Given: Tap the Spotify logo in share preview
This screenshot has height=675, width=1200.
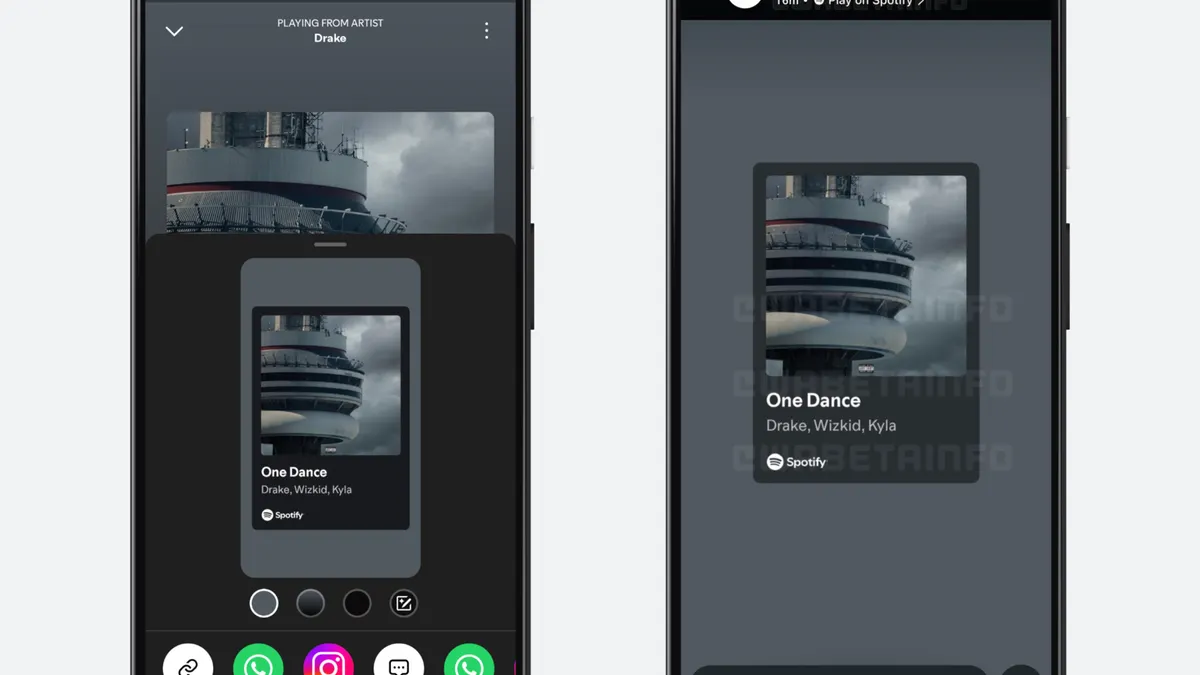Looking at the screenshot, I should click(282, 515).
